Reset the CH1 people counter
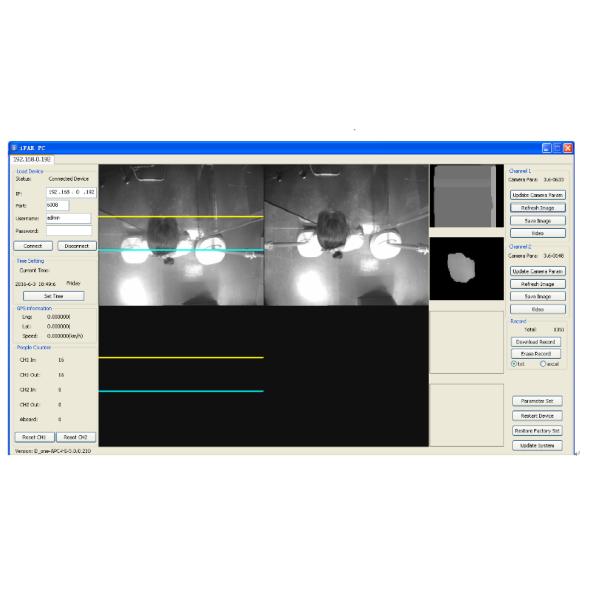600x600 pixels. click(33, 437)
